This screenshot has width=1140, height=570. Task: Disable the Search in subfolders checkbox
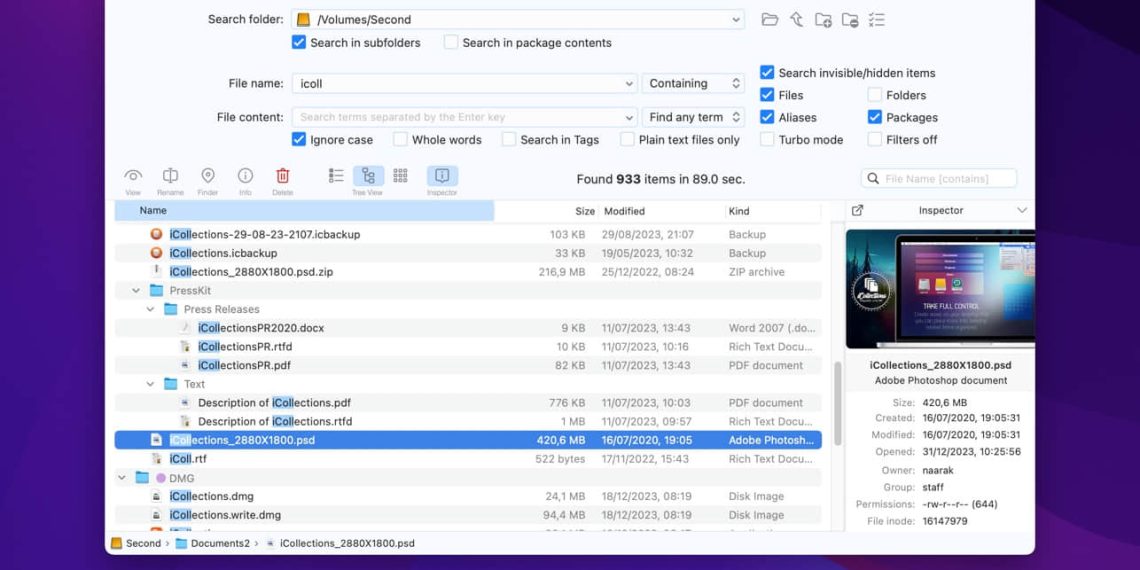tap(299, 43)
